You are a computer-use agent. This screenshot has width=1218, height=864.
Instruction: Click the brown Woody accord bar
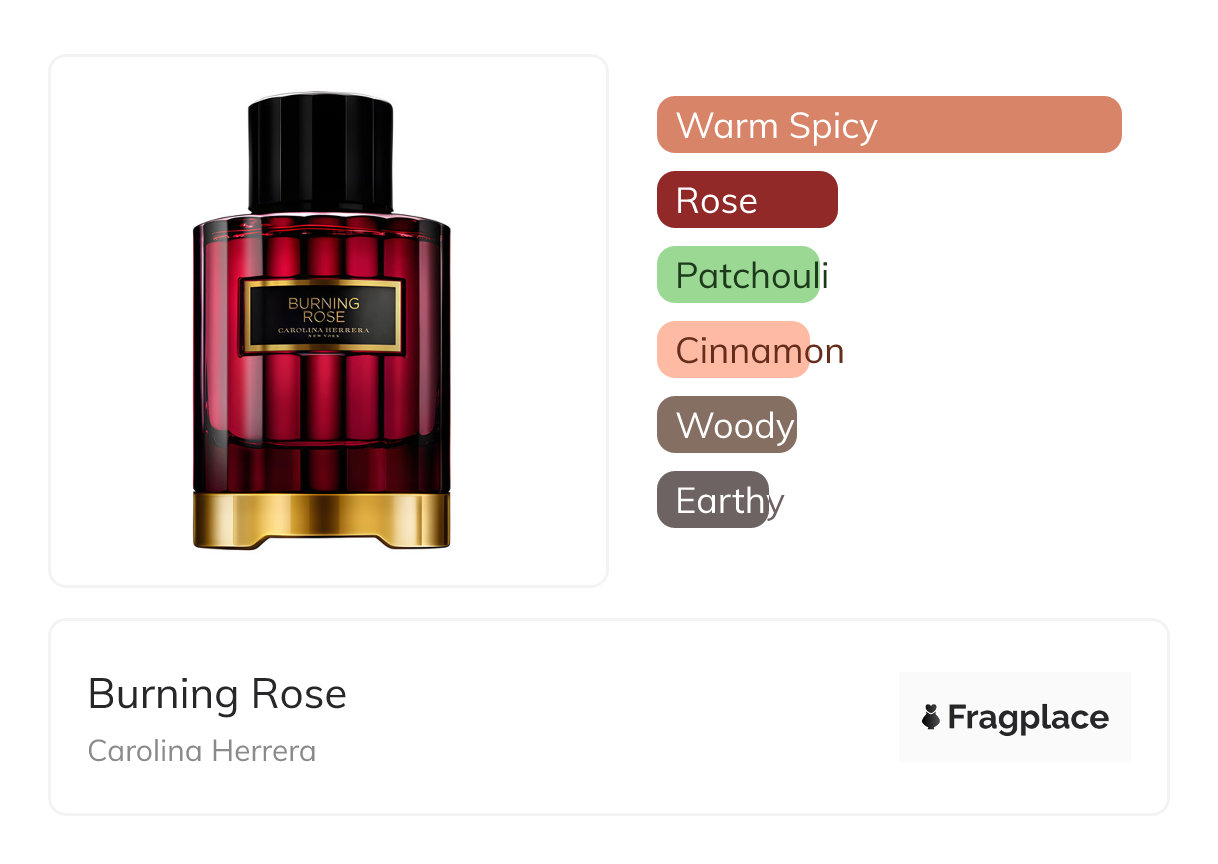[727, 425]
